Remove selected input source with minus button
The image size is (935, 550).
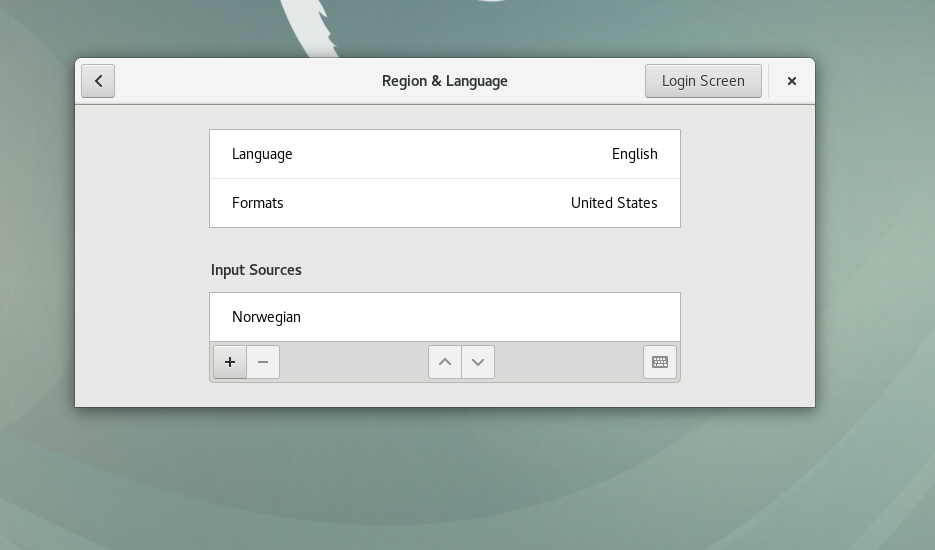tap(263, 362)
